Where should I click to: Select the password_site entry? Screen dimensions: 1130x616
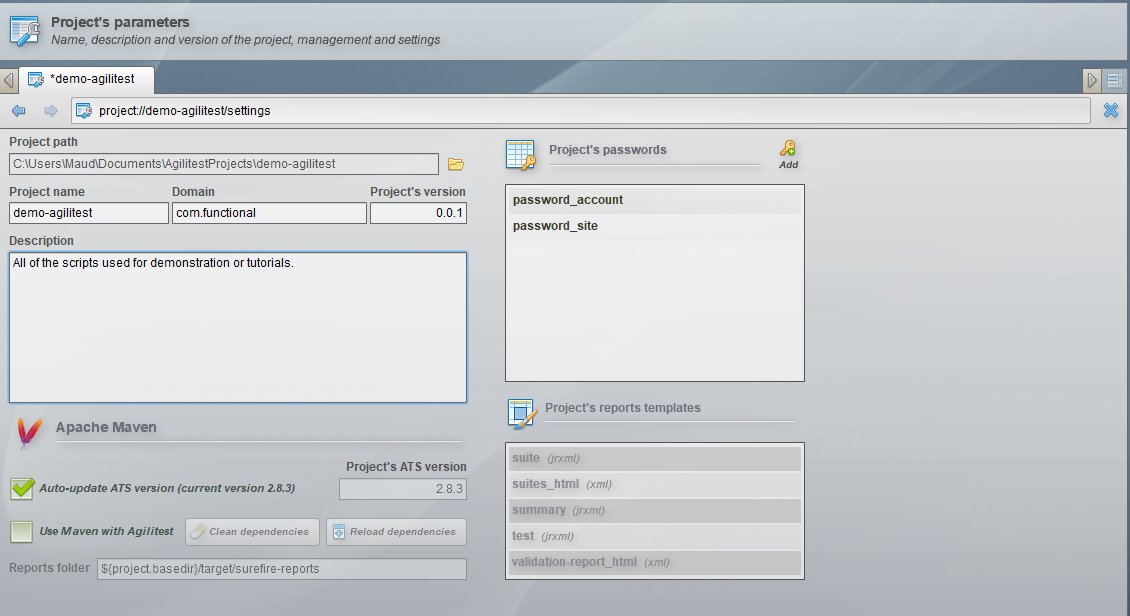click(654, 226)
